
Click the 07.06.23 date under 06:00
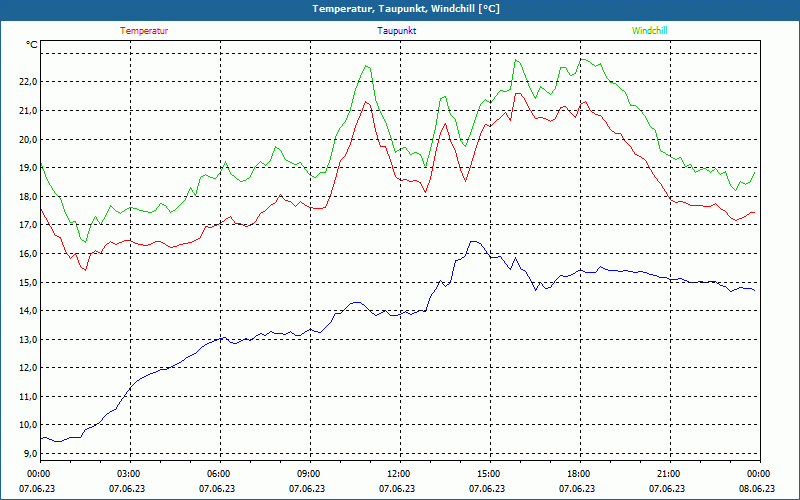click(217, 488)
